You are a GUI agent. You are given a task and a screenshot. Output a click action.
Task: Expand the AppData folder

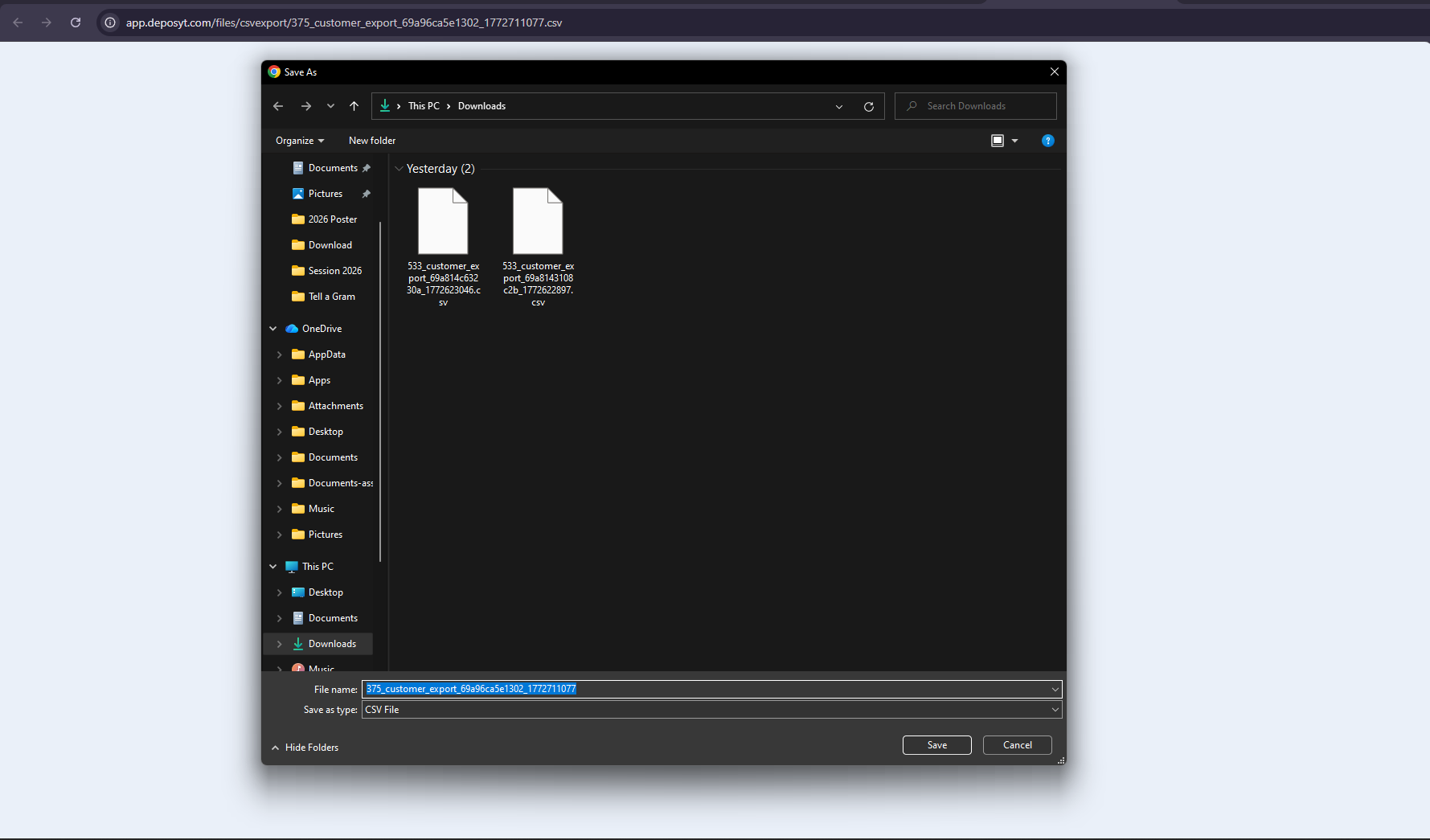tap(280, 354)
